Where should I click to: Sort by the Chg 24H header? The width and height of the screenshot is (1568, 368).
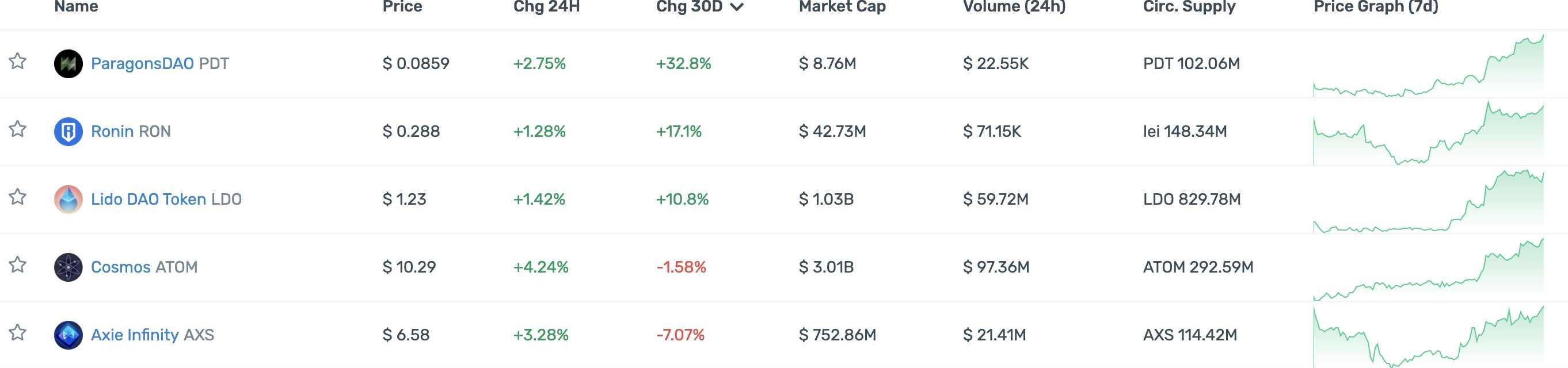(546, 7)
